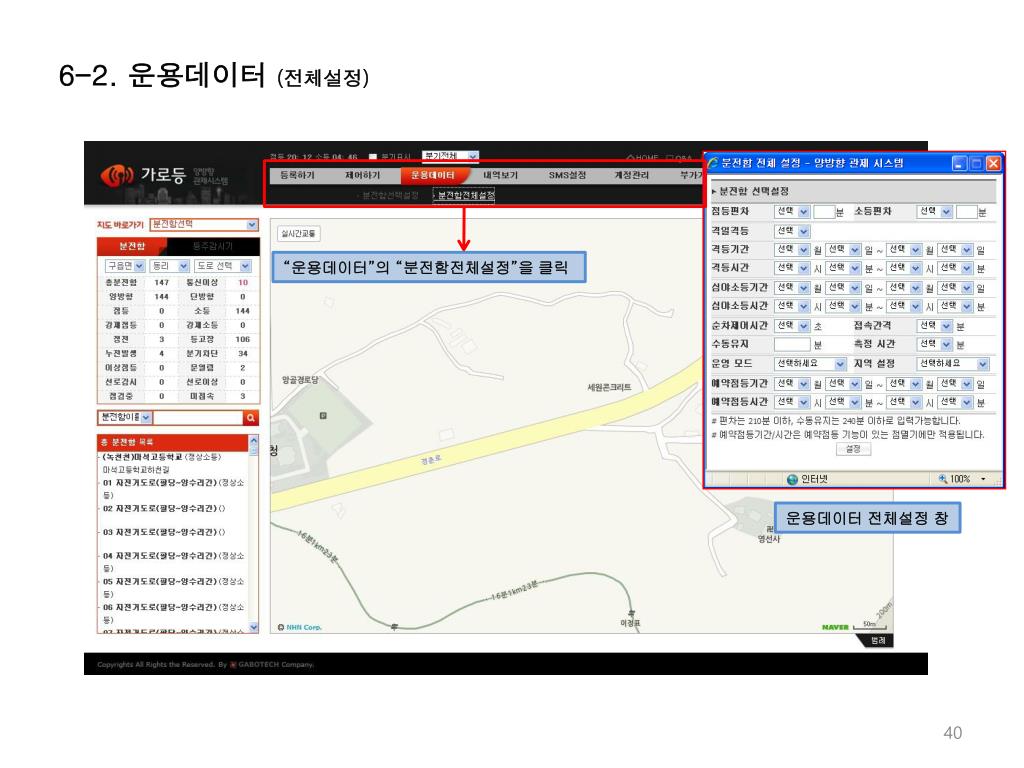Toggle the 분기표시 checkbox in the header

pyautogui.click(x=373, y=157)
